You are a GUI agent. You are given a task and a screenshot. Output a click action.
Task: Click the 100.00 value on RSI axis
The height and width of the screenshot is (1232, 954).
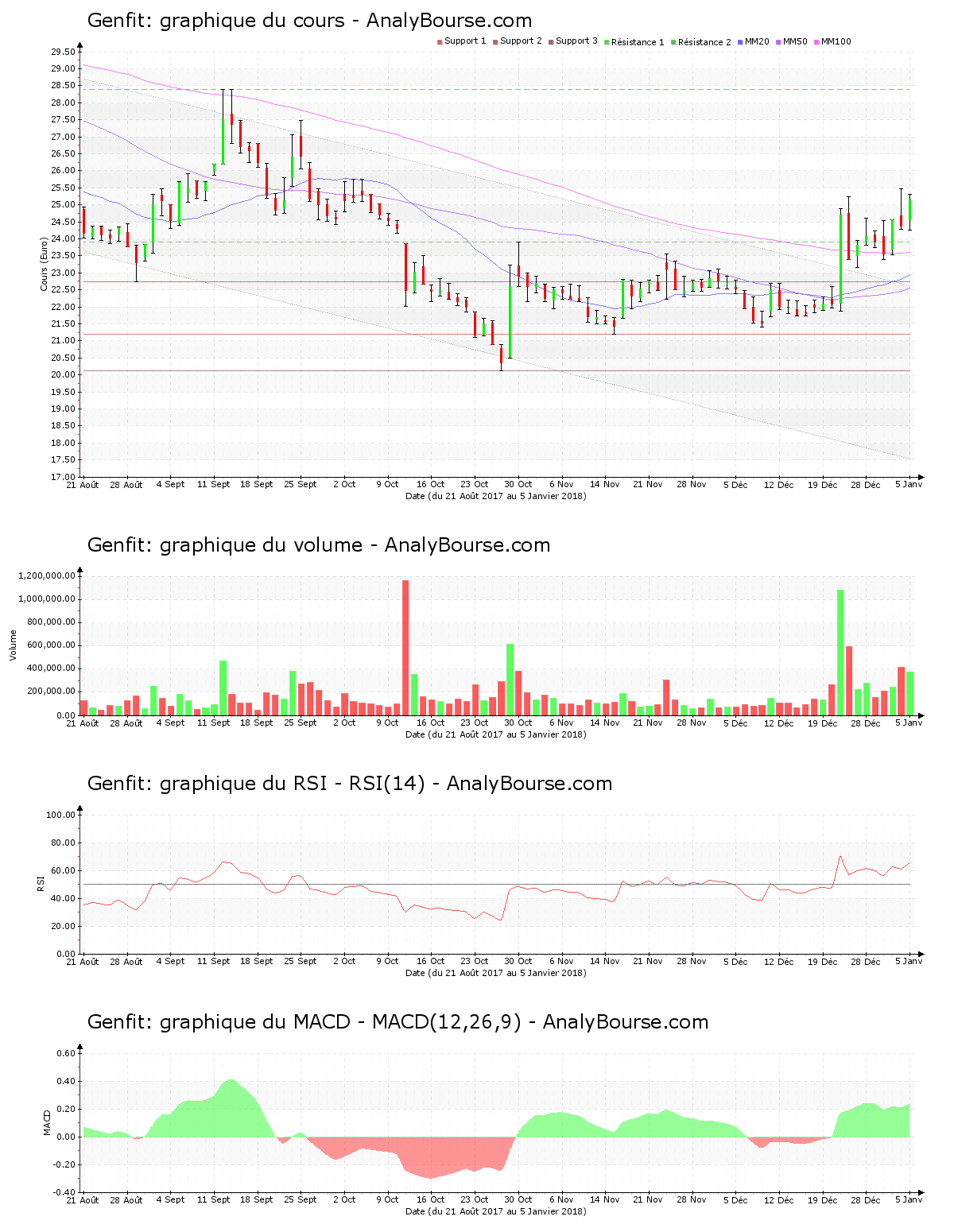click(x=61, y=815)
